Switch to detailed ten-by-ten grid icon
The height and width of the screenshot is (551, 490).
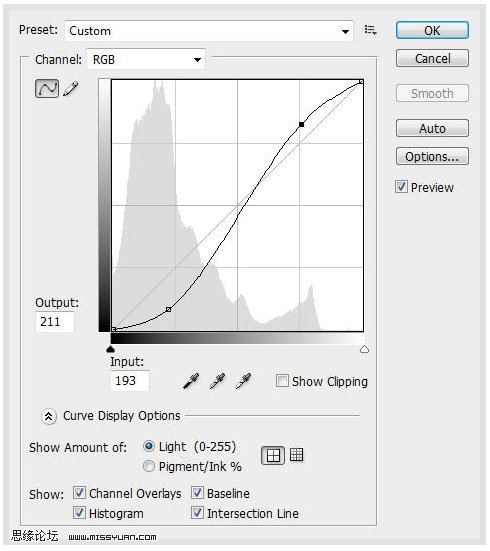click(296, 455)
